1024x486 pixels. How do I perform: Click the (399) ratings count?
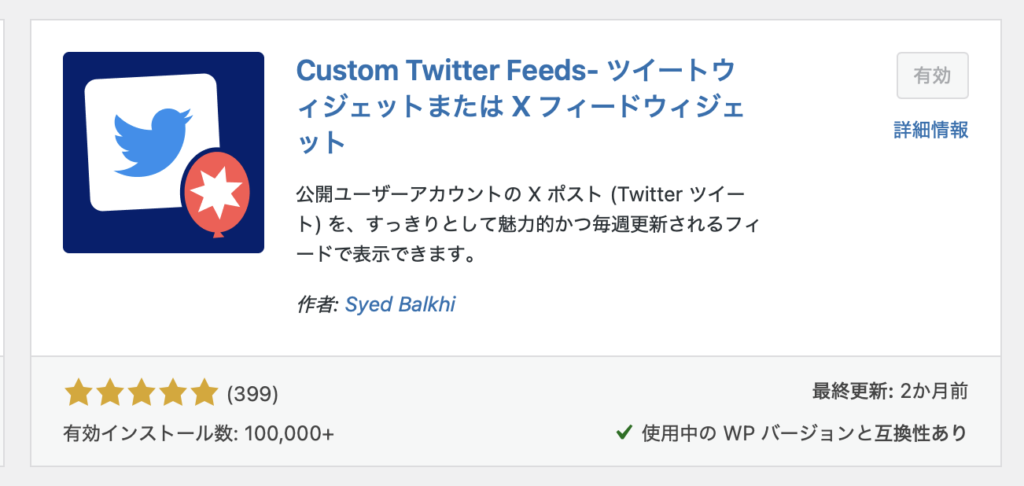click(253, 394)
